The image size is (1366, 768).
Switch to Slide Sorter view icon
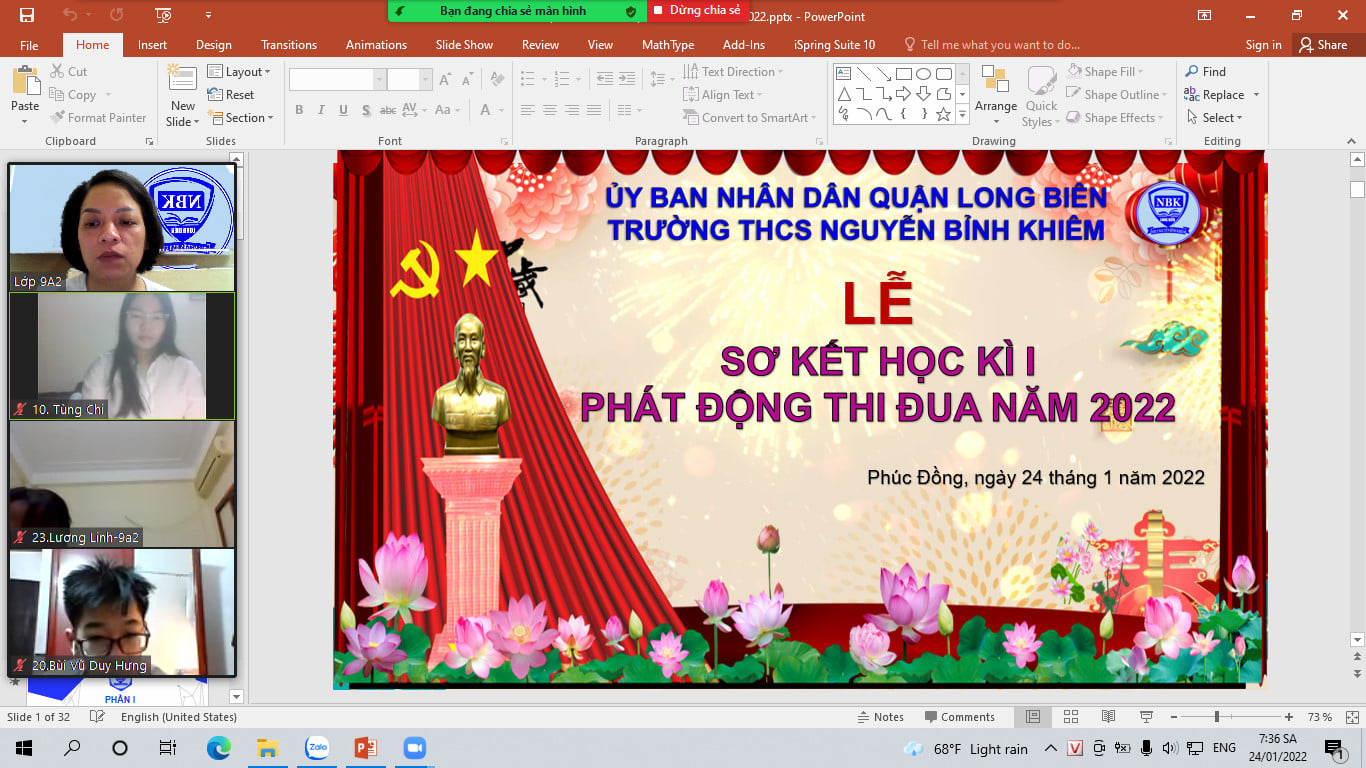point(1071,717)
